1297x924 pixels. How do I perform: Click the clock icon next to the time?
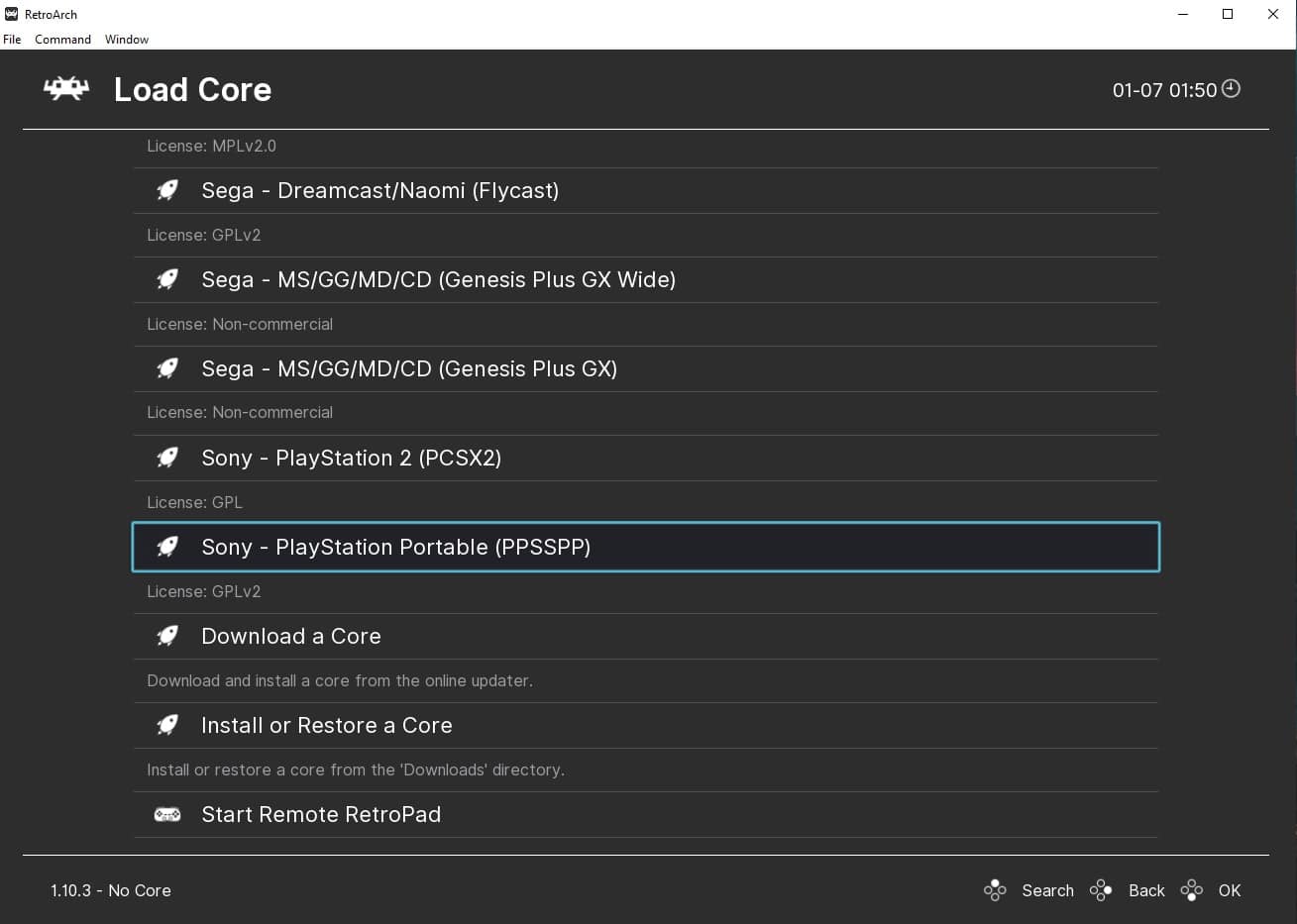point(1231,88)
